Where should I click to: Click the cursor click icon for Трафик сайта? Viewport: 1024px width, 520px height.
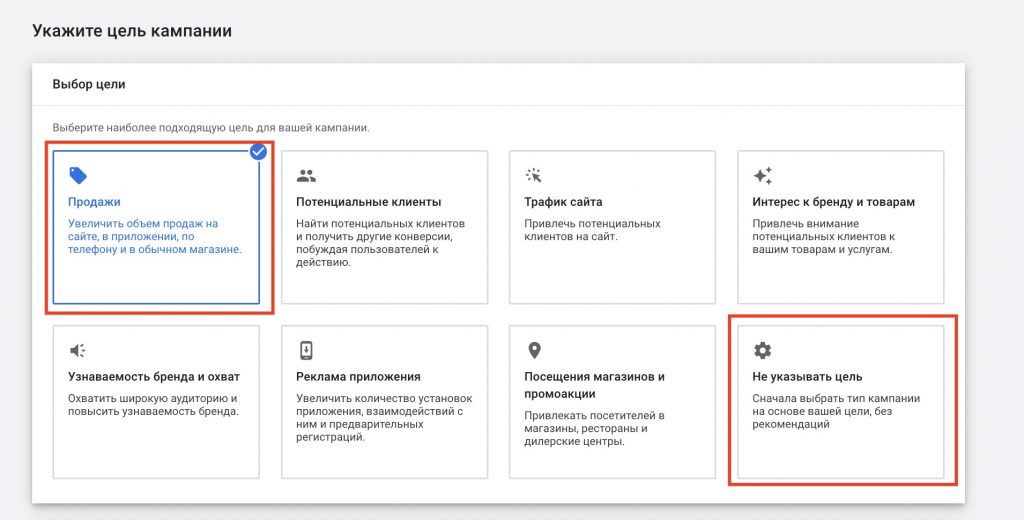534,175
